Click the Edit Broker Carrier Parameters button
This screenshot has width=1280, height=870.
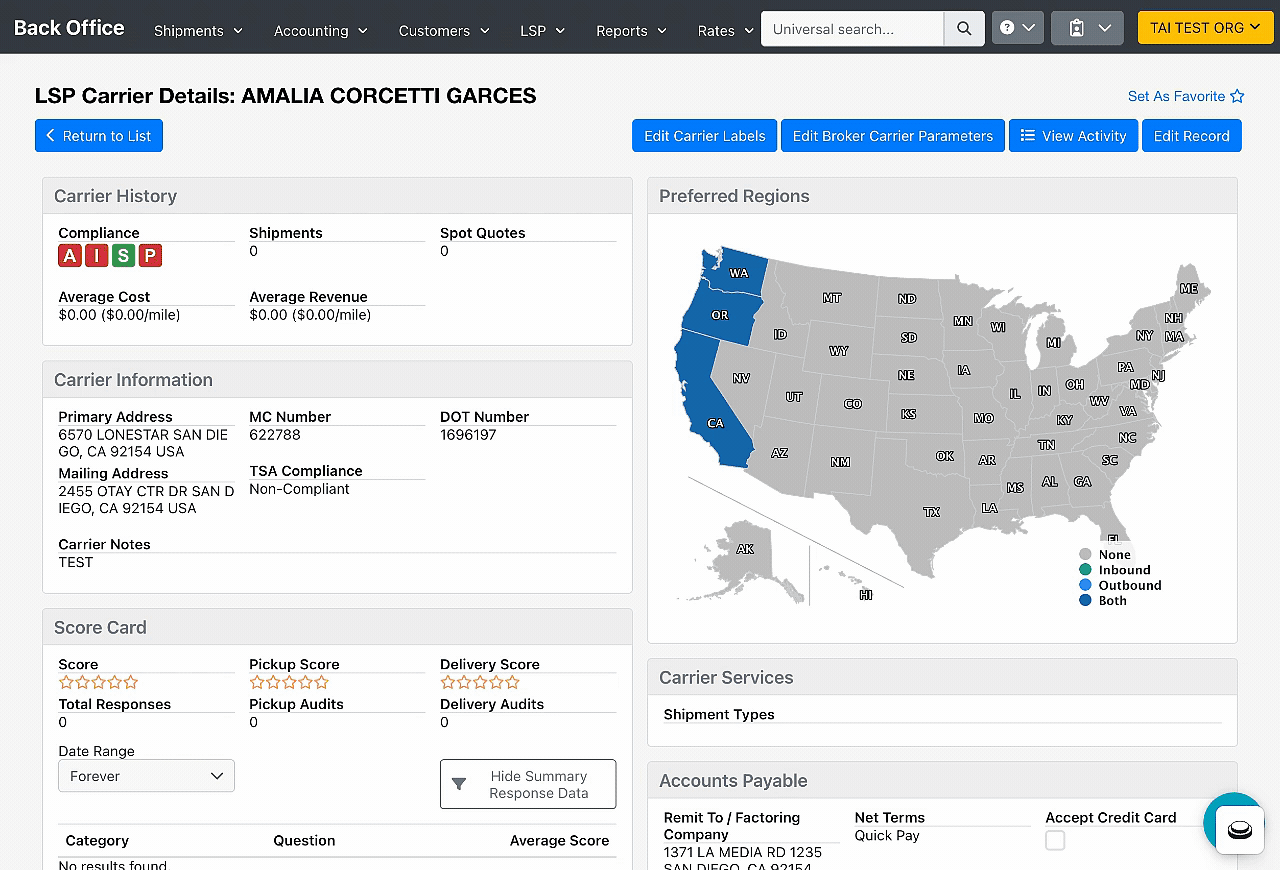pos(893,136)
